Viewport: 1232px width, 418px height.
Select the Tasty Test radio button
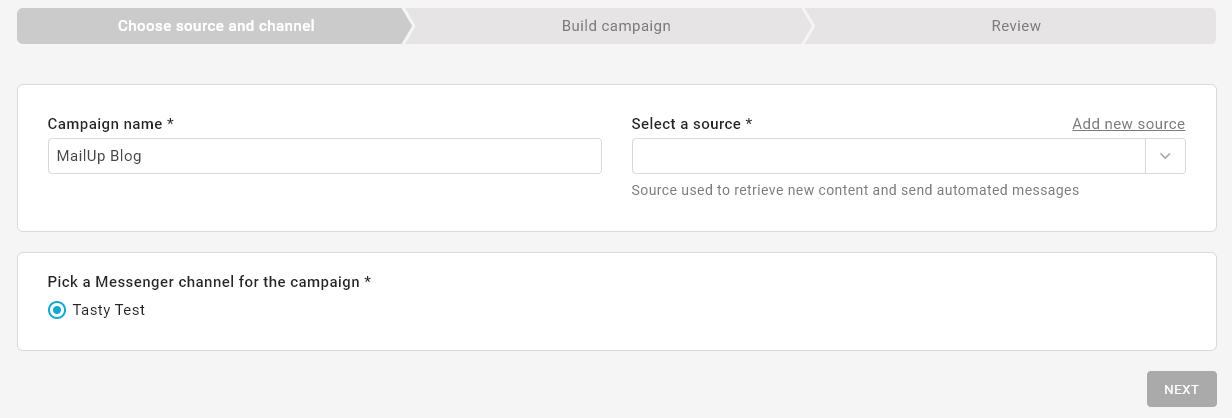[x=57, y=310]
